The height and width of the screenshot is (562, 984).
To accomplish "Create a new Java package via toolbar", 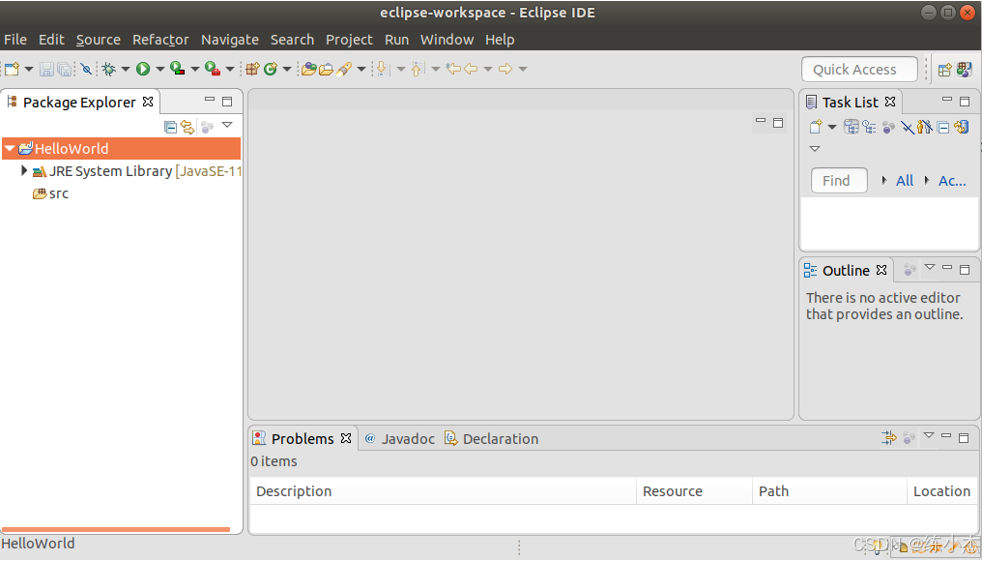I will tap(252, 69).
